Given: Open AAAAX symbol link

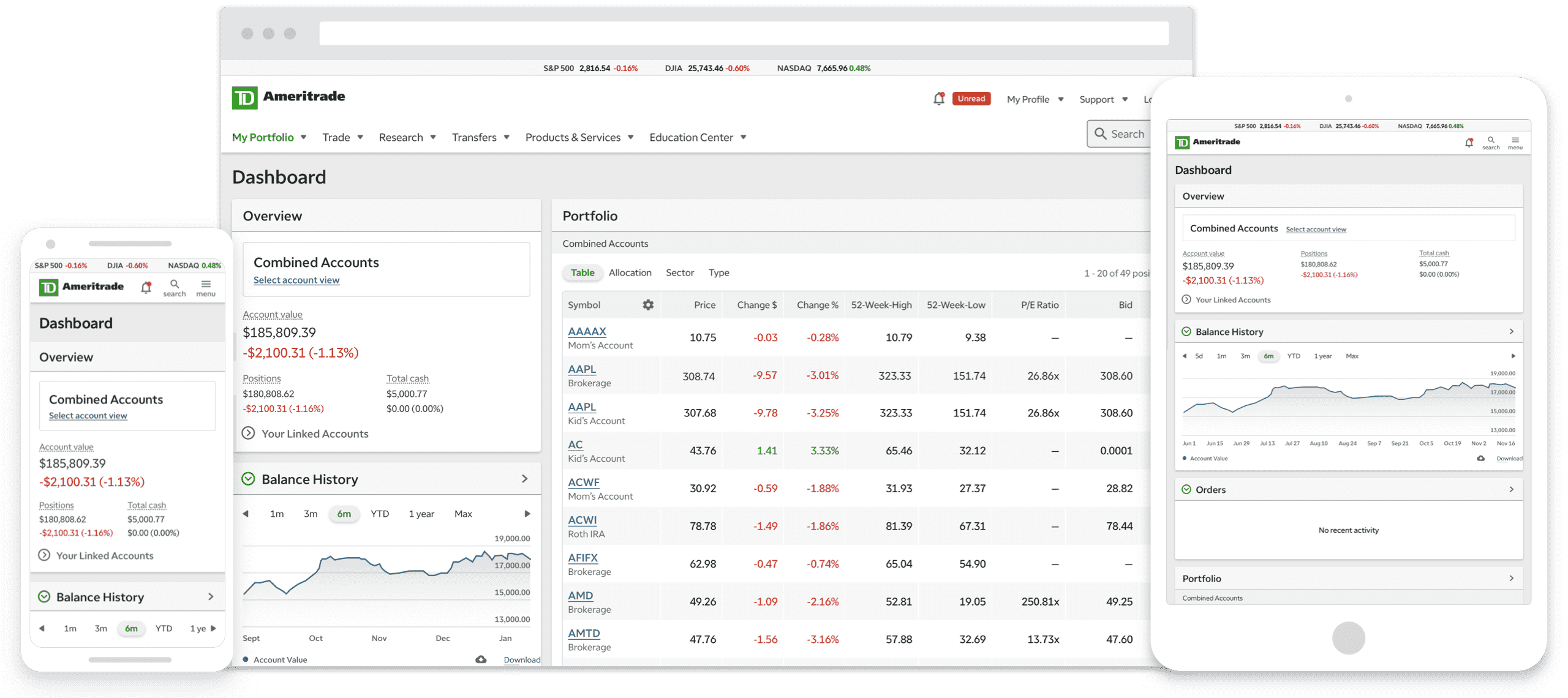Looking at the screenshot, I should (x=587, y=331).
